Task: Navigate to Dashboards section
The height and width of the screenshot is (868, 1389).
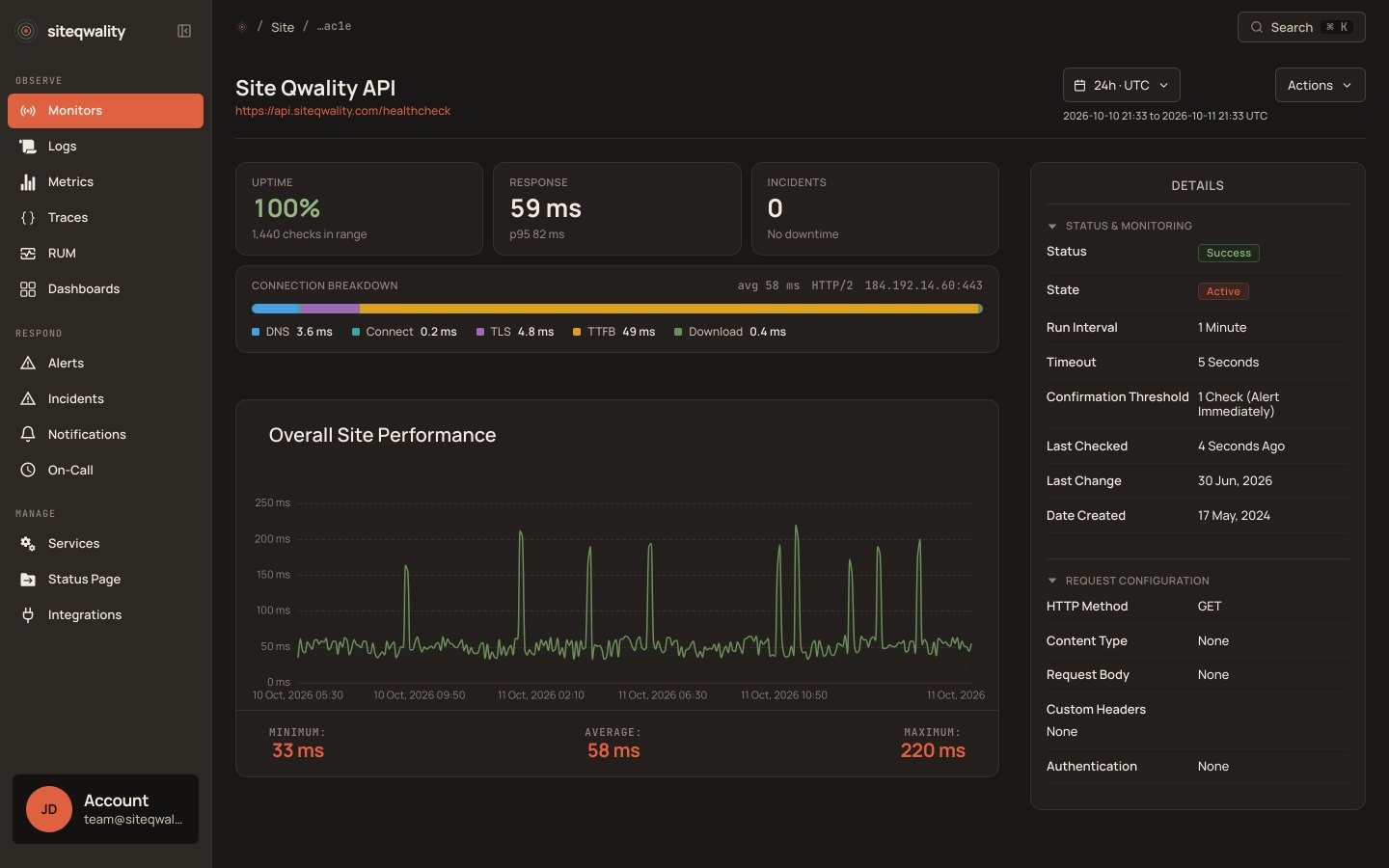Action: coord(105,289)
